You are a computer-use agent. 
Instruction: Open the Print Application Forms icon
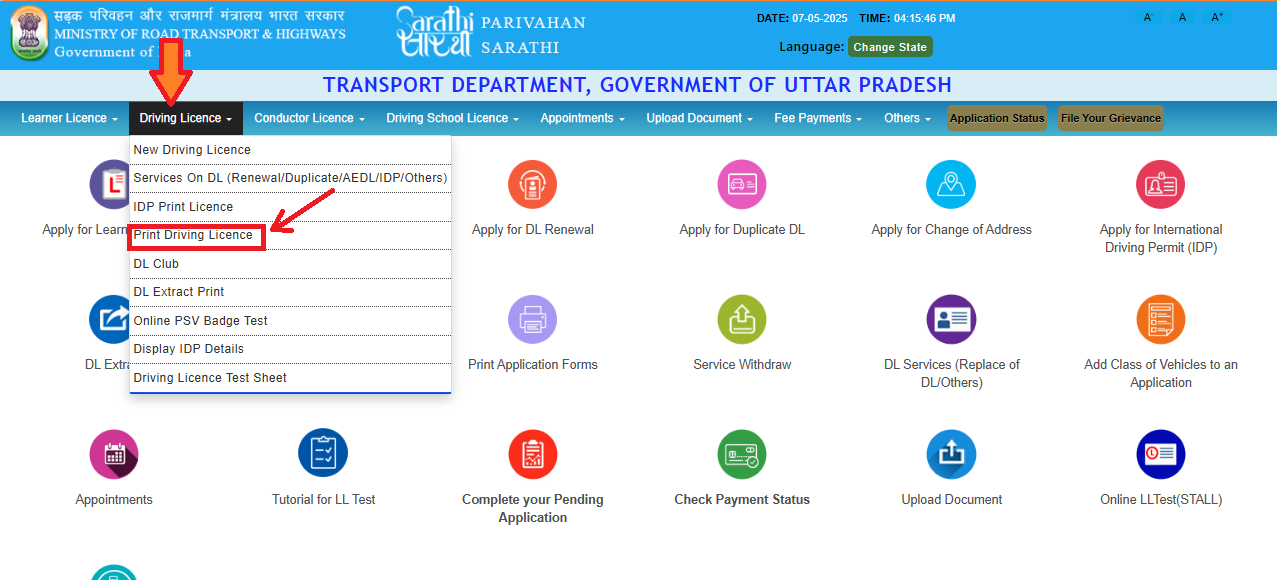click(x=532, y=320)
